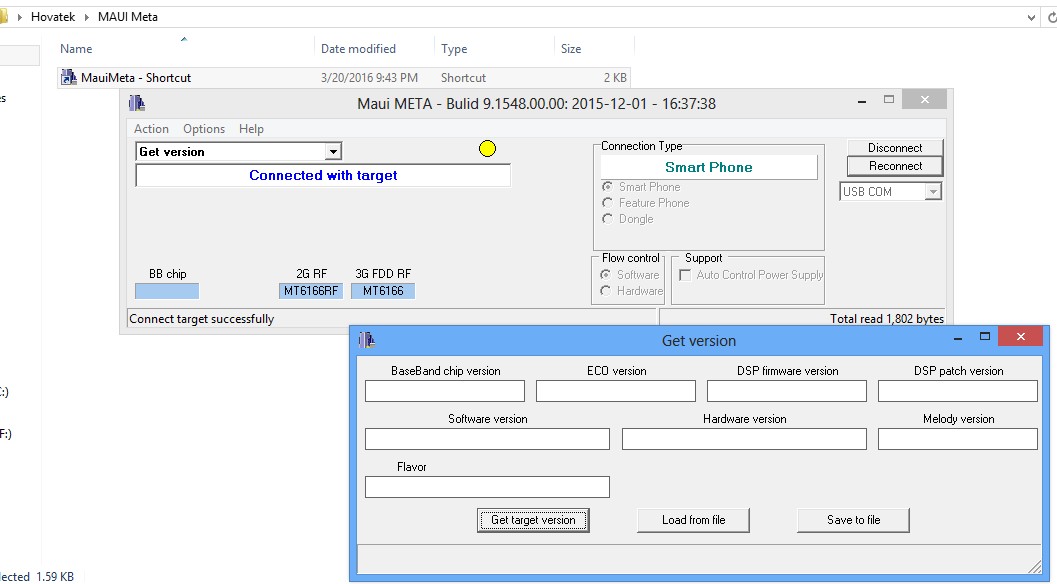Click the Save to file button
Image resolution: width=1057 pixels, height=584 pixels.
852,520
